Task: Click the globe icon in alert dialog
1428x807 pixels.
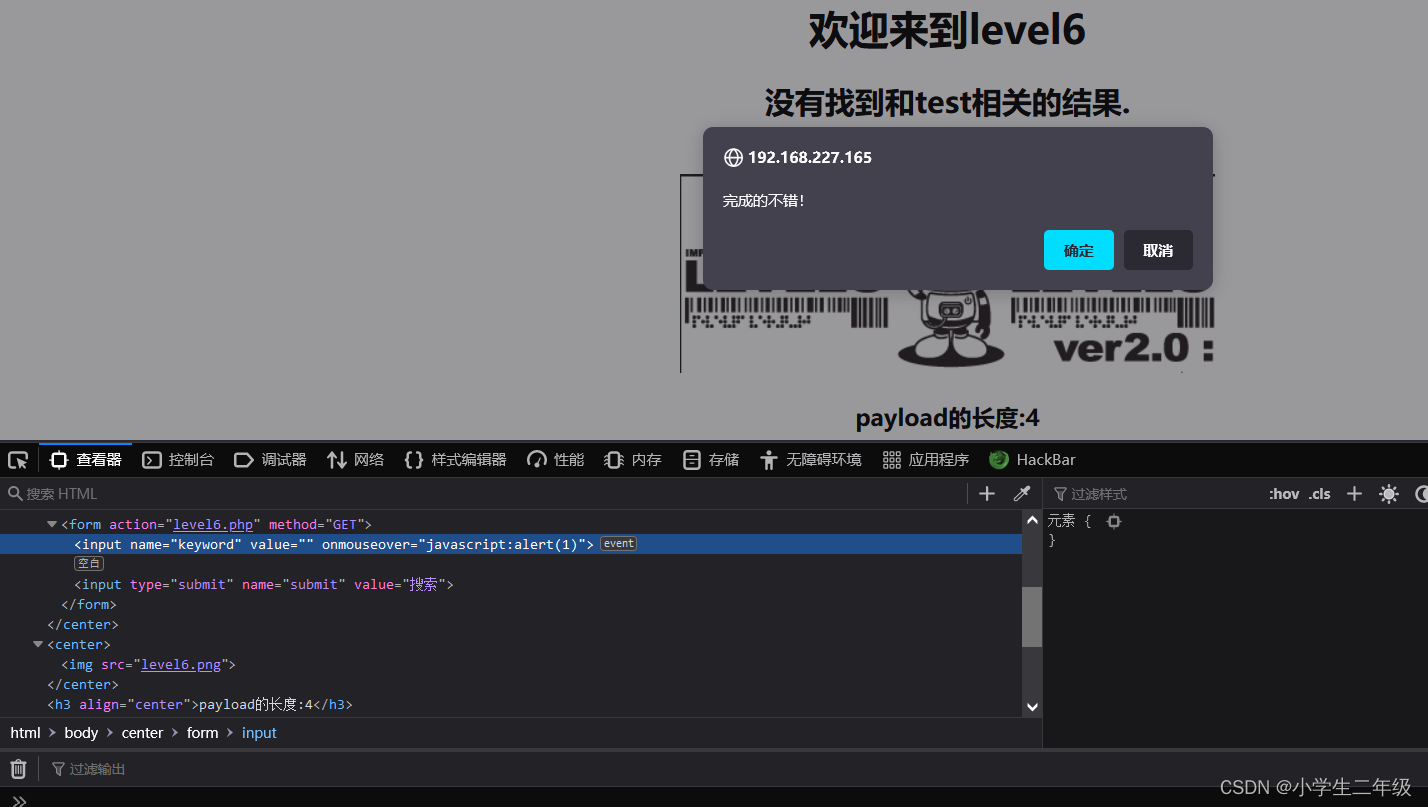Action: point(733,158)
